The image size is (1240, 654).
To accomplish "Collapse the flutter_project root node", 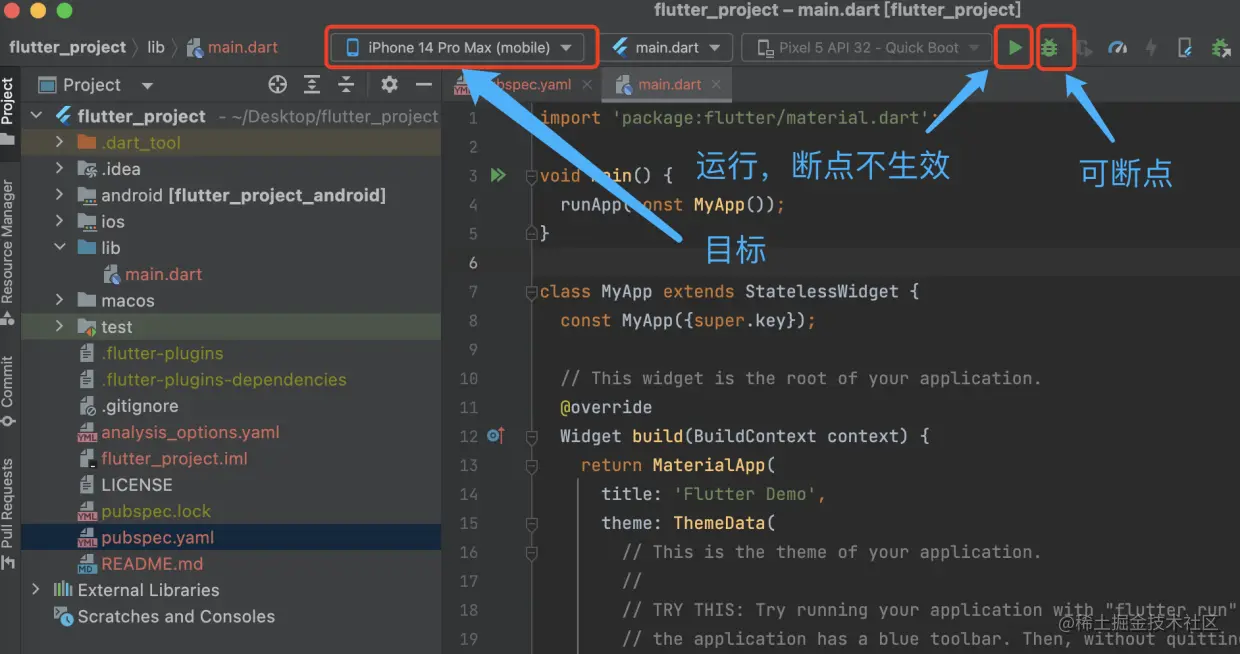I will 37,116.
